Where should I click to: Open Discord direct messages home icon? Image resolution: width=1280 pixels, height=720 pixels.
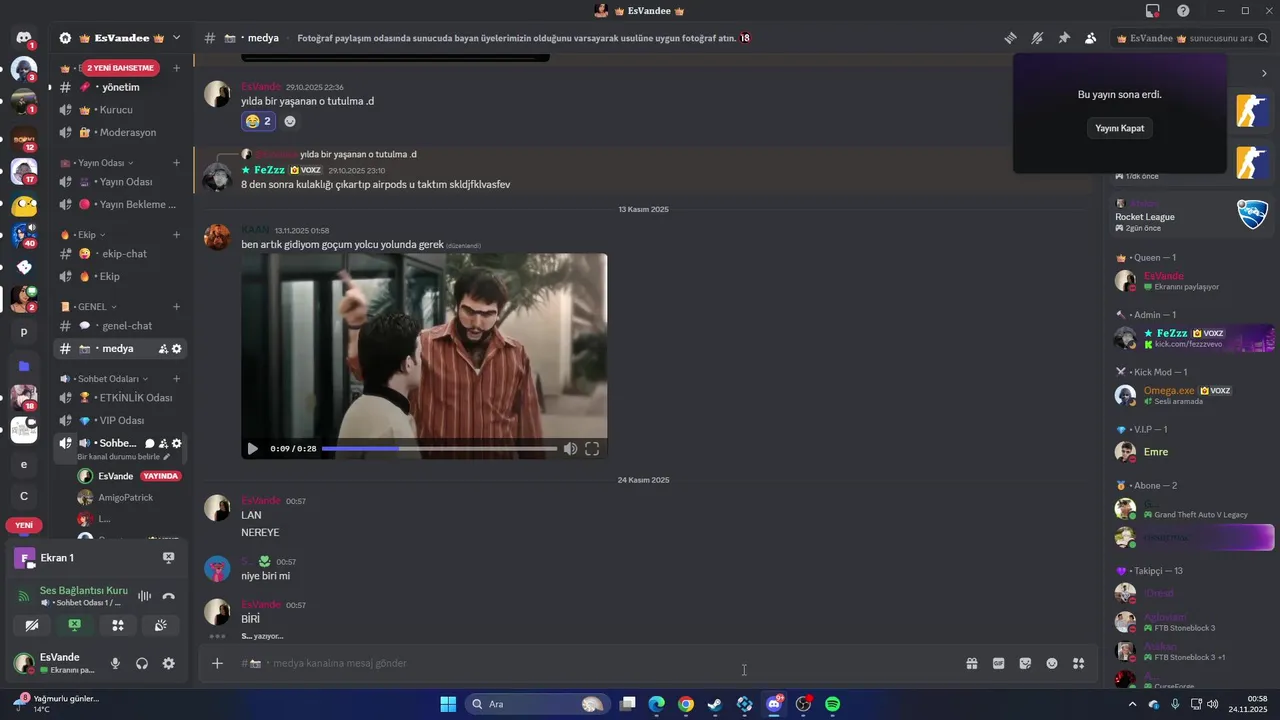click(x=24, y=38)
